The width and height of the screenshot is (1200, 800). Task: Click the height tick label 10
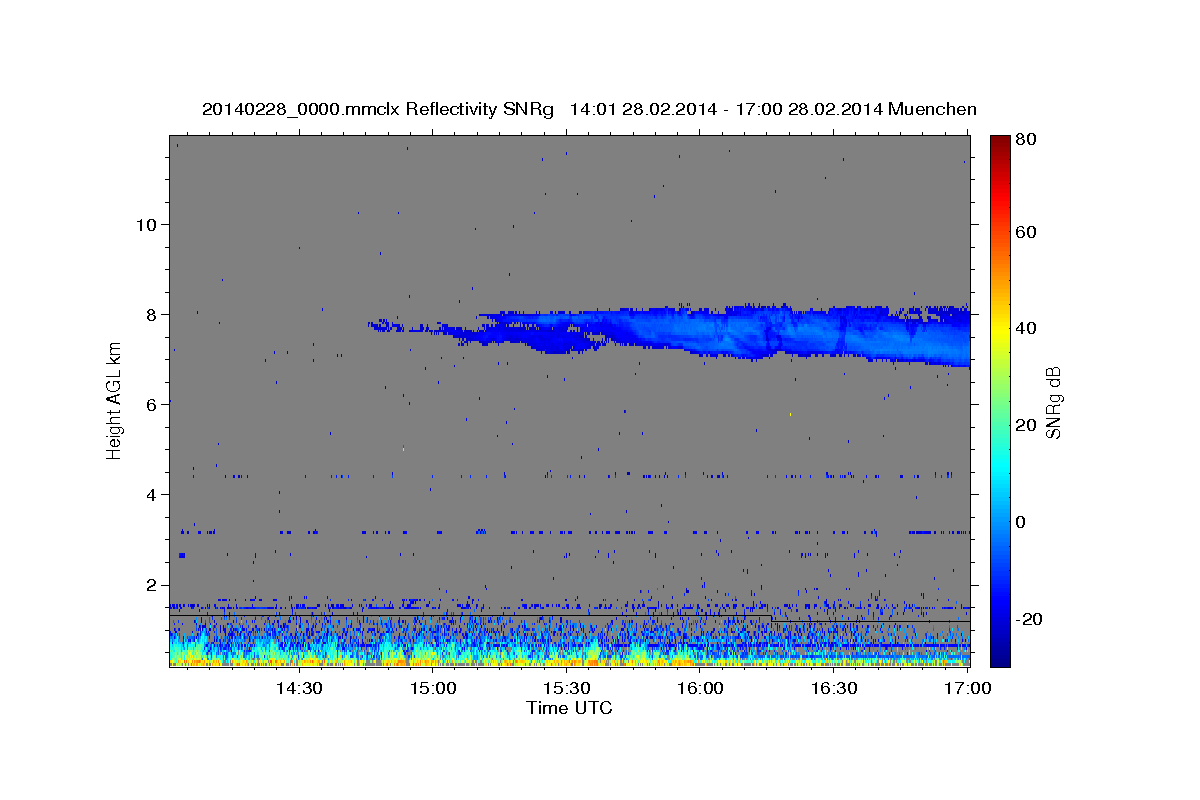point(147,224)
